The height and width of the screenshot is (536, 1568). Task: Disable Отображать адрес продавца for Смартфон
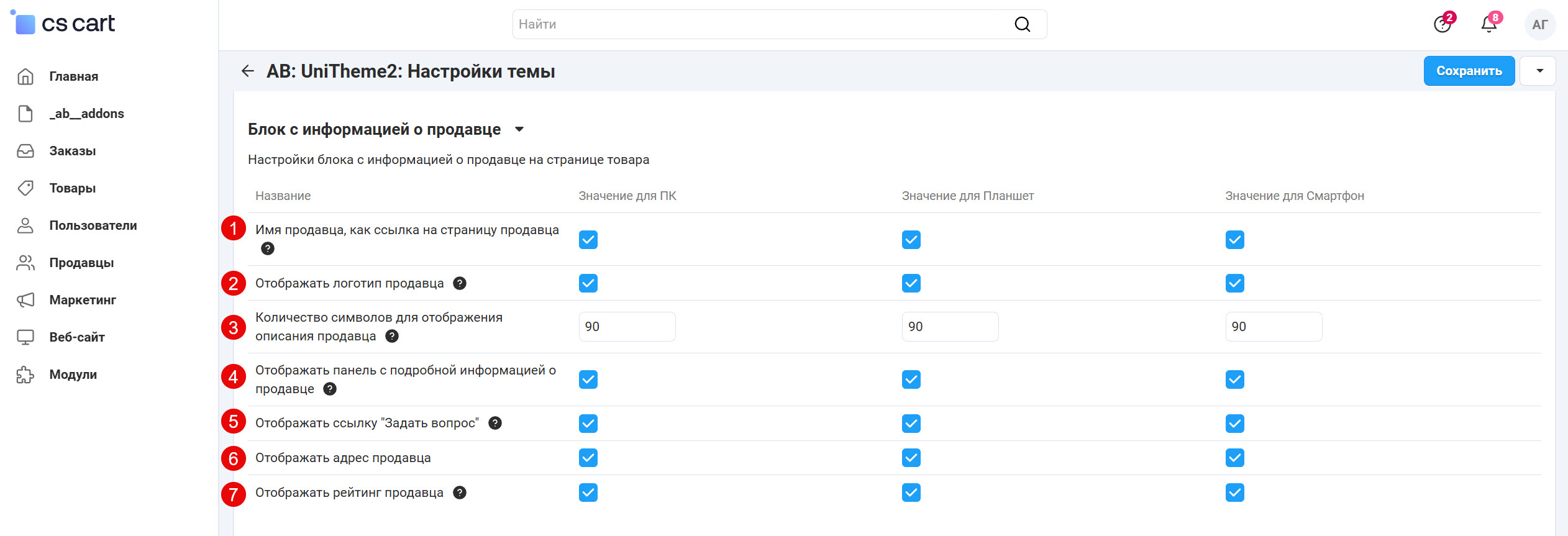(1235, 458)
